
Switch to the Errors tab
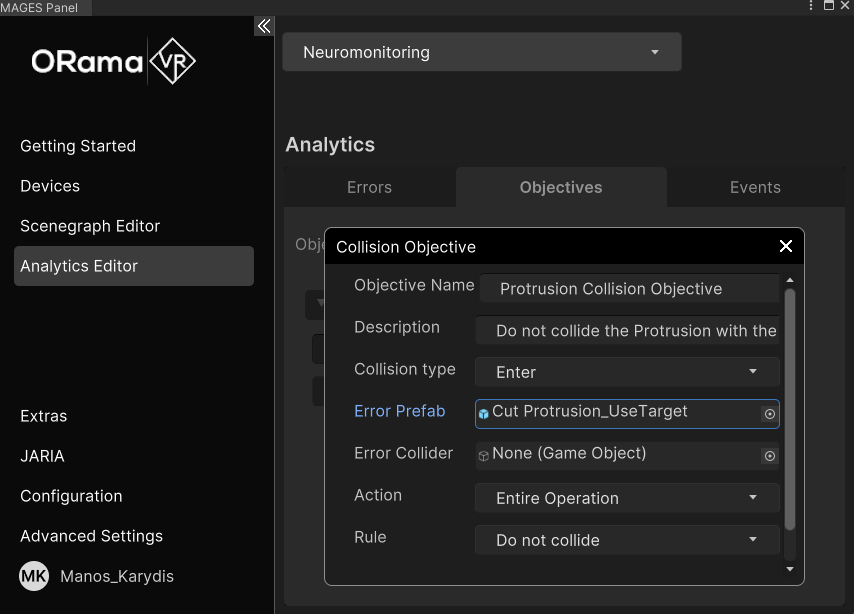point(369,187)
